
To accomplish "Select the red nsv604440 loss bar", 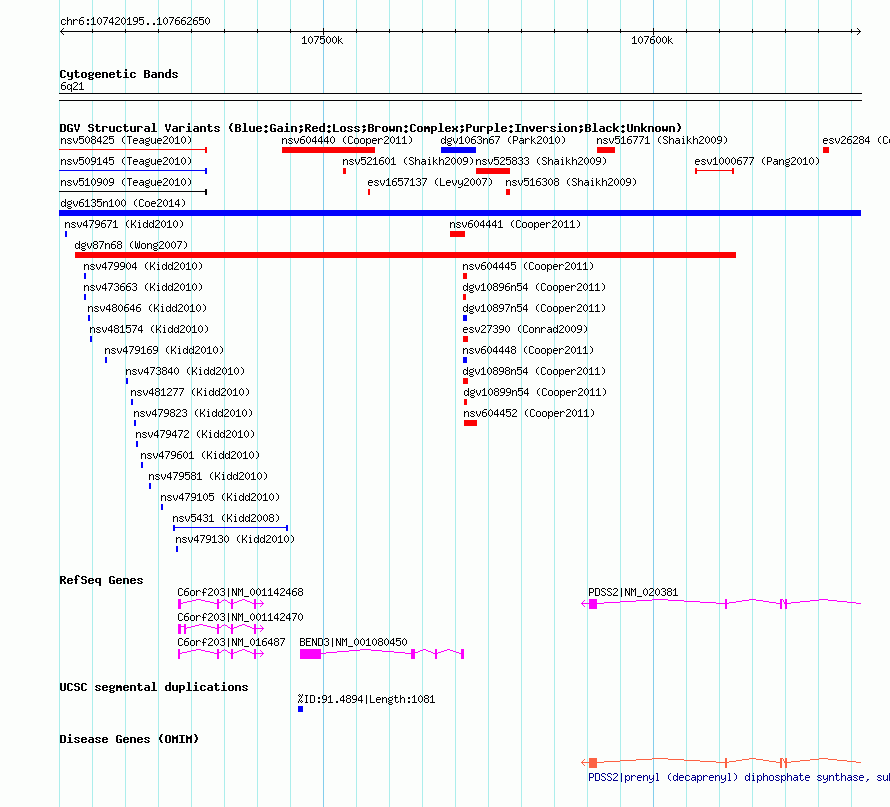I will coord(328,150).
